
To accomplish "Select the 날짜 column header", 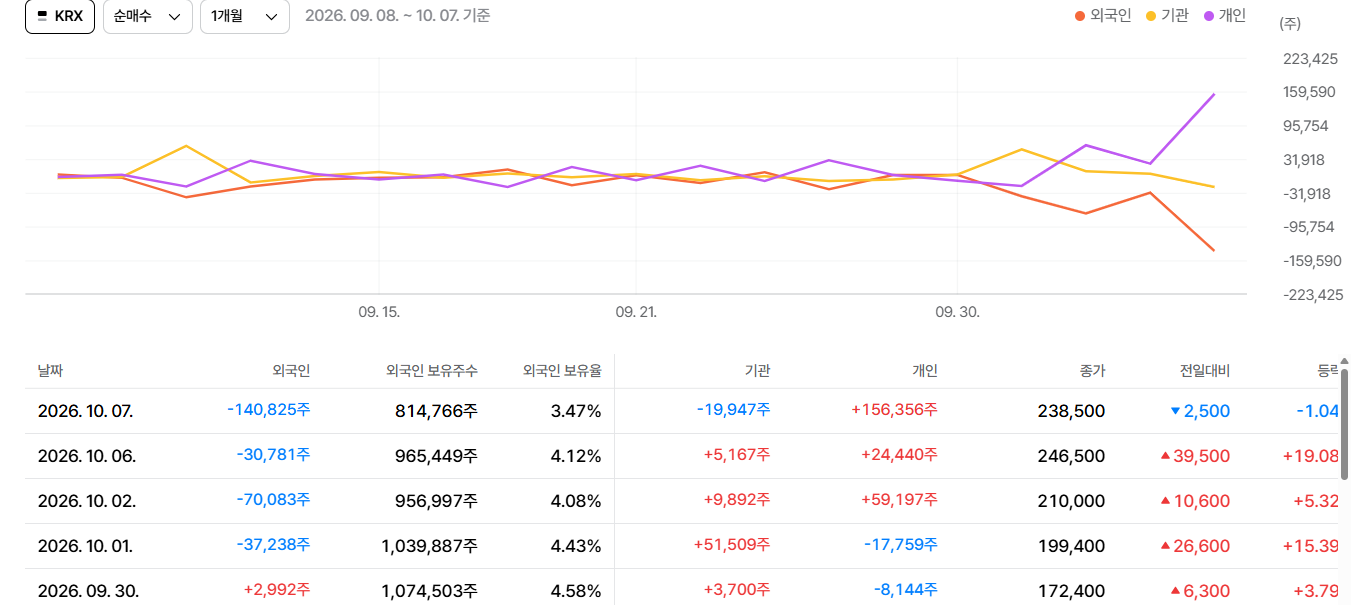I will click(x=50, y=371).
